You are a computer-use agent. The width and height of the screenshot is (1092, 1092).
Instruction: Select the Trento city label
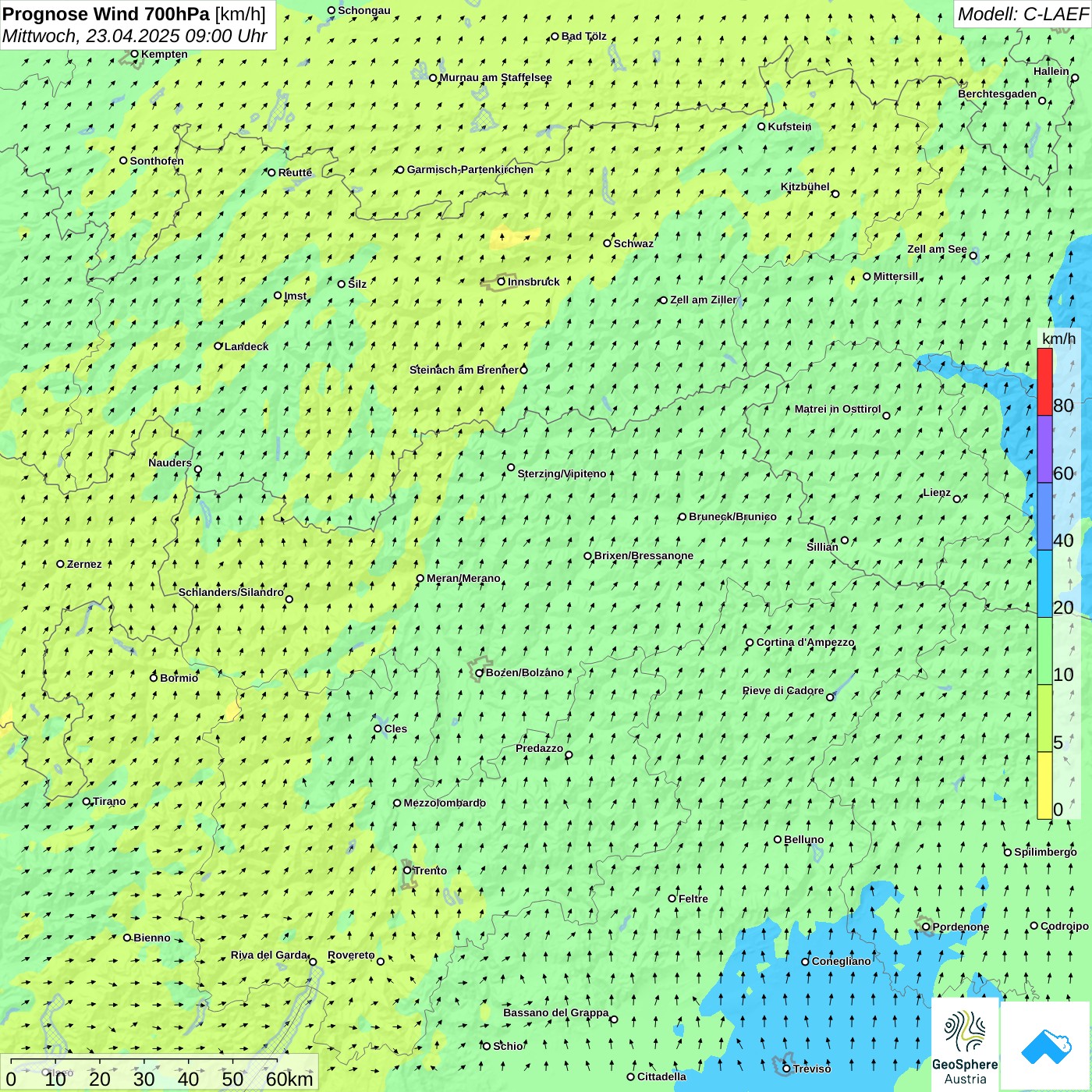(x=431, y=870)
